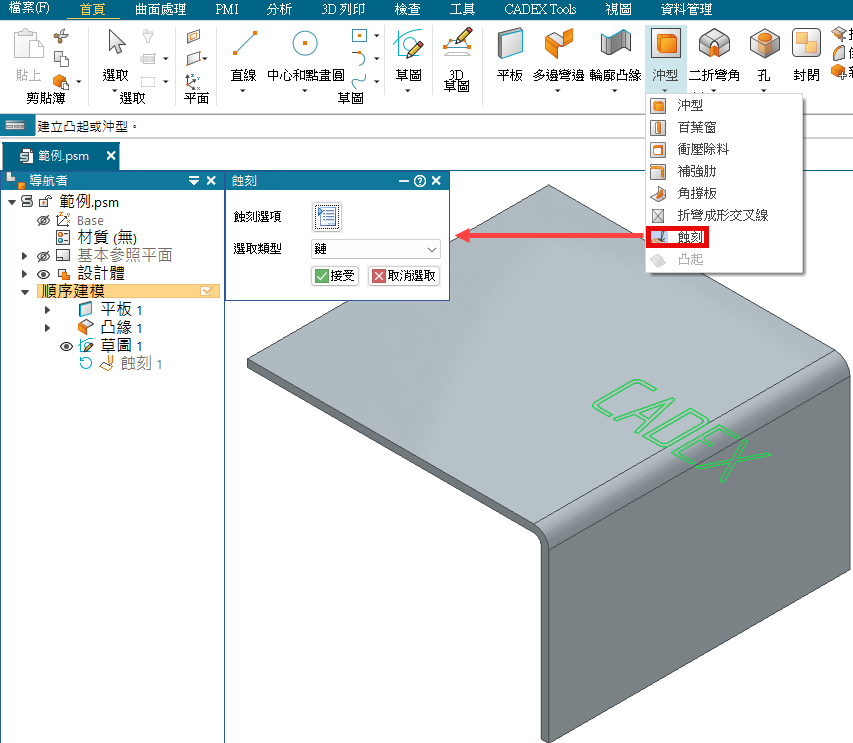Choose 百葉窗 from the dropdown menu
853x743 pixels.
(696, 127)
